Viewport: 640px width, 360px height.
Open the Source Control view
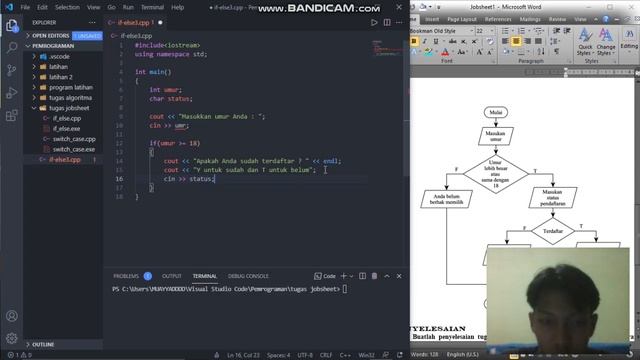12,70
